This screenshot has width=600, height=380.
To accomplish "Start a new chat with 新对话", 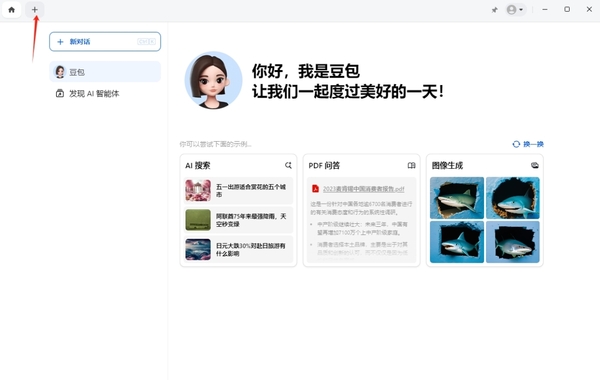I will point(105,42).
